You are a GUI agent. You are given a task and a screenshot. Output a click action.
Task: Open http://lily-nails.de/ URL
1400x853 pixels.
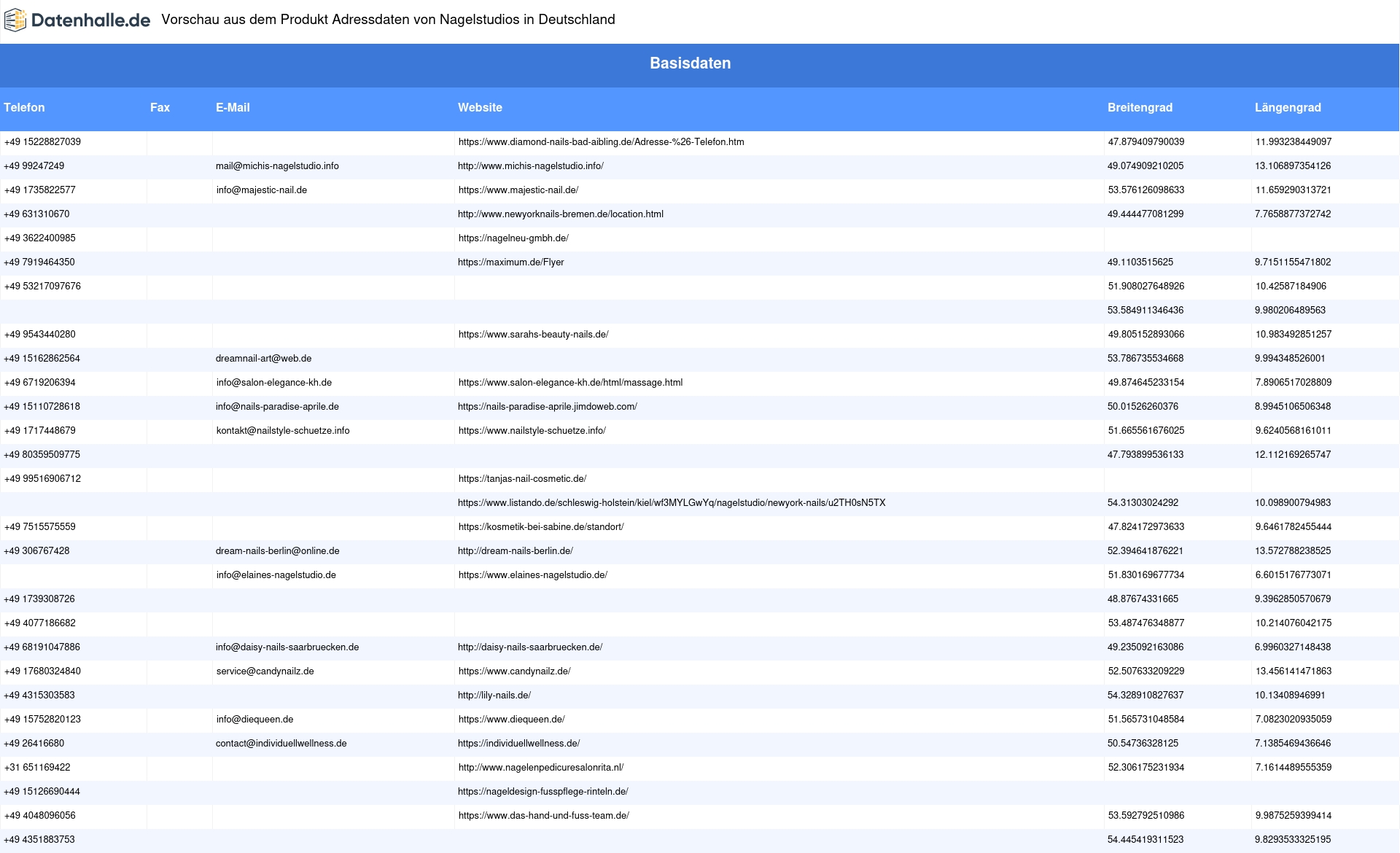(x=494, y=696)
